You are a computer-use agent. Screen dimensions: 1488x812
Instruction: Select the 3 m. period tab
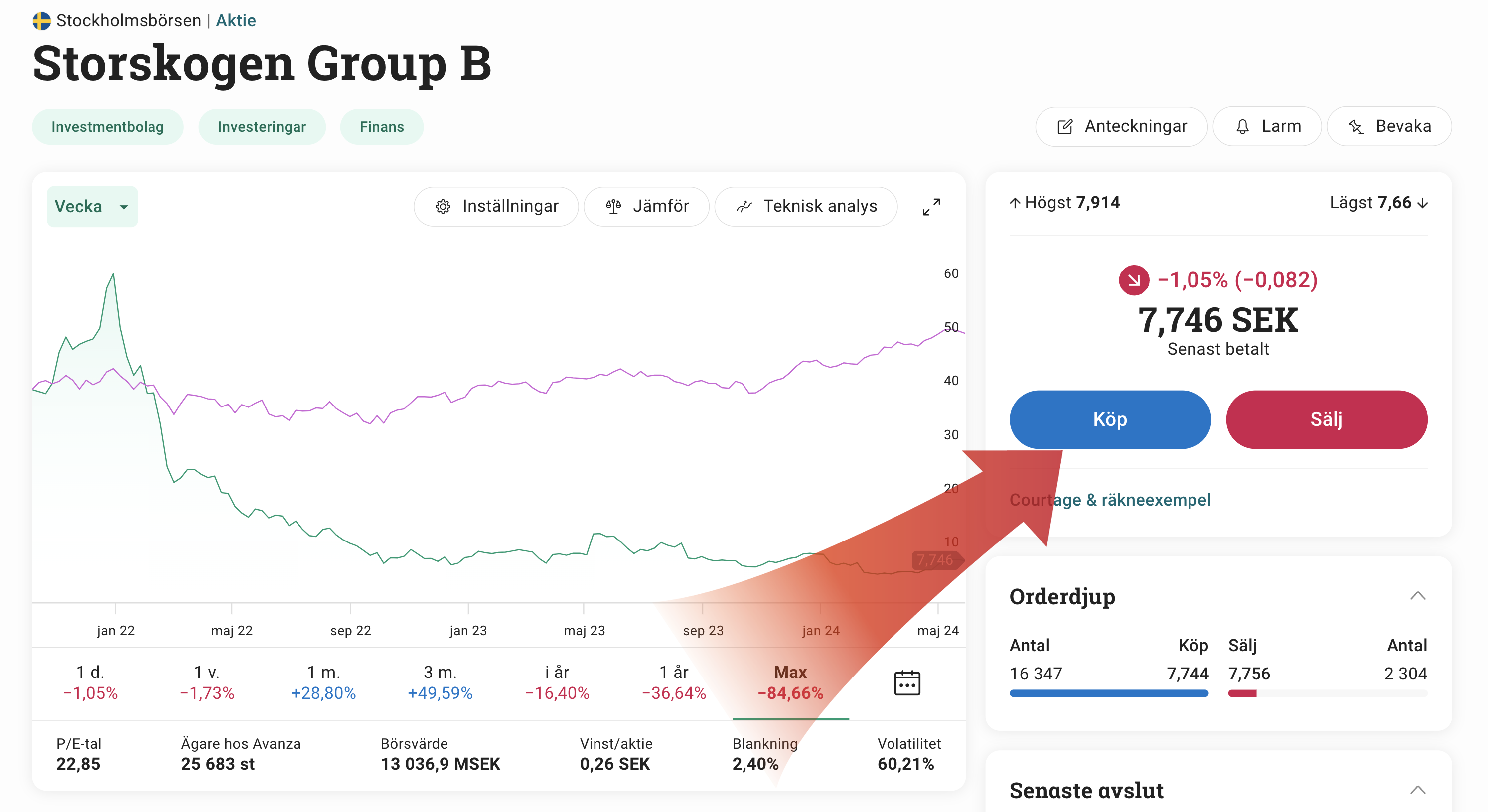coord(440,682)
